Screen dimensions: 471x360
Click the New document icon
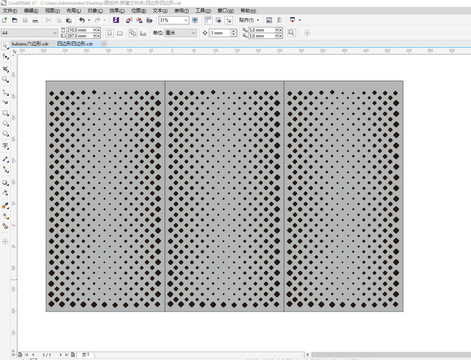point(5,20)
